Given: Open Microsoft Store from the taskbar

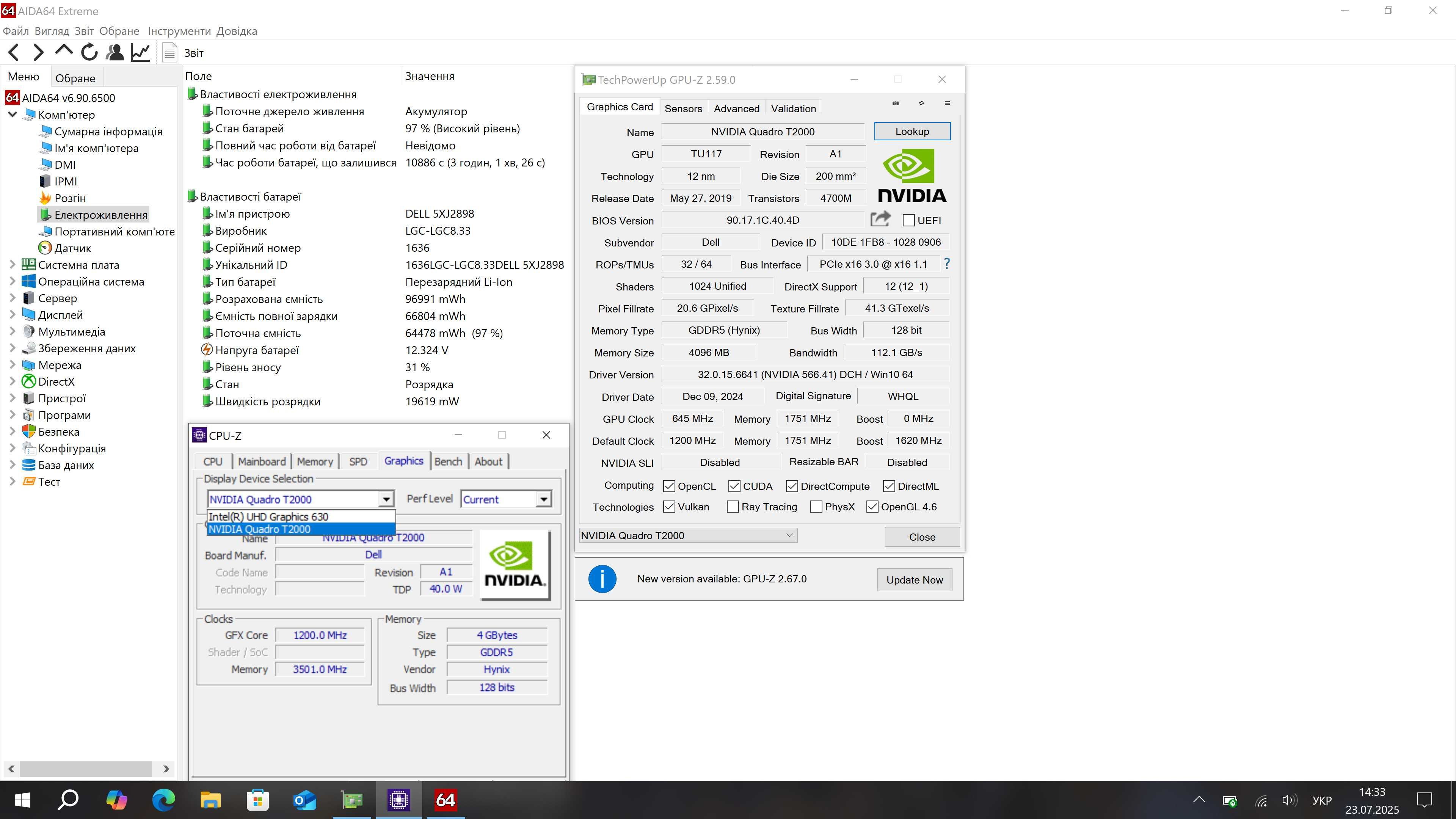Looking at the screenshot, I should 258,800.
